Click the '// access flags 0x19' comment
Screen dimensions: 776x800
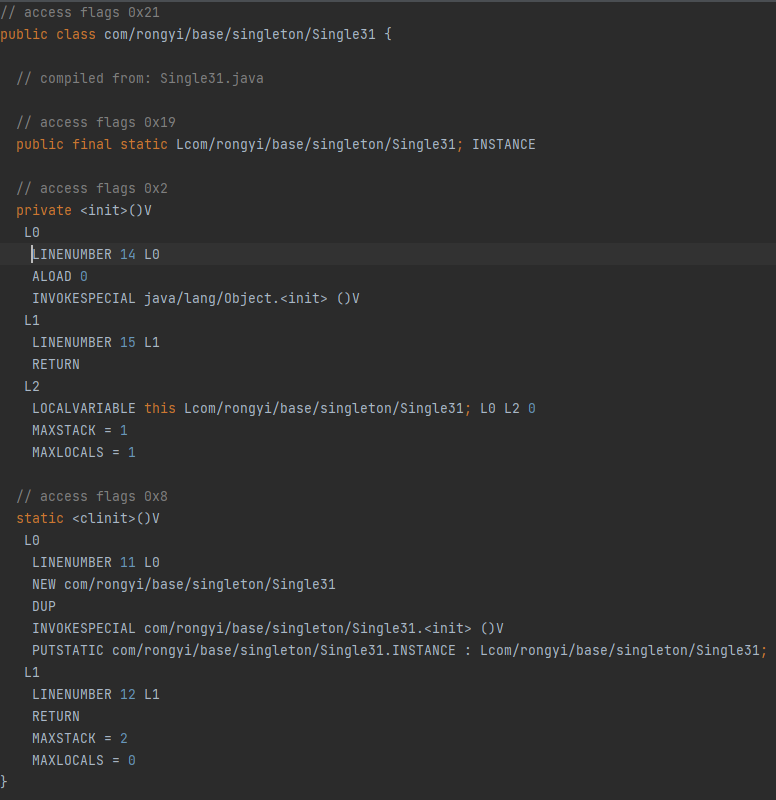pos(96,122)
